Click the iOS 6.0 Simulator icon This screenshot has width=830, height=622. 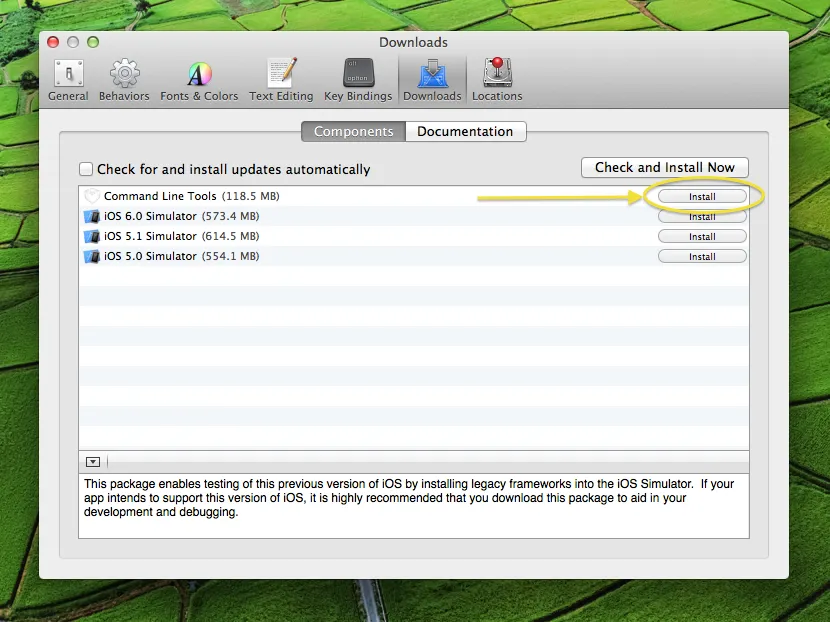92,216
